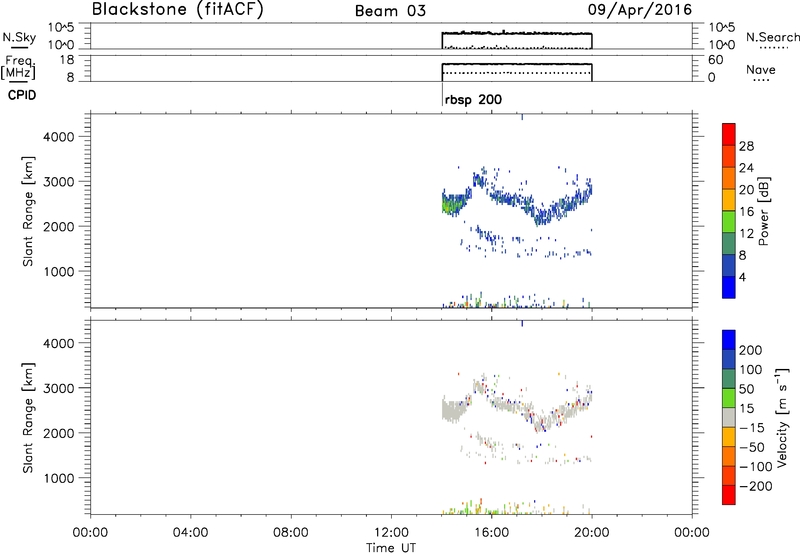Click the '28' label on Power colorbar
This screenshot has height=554, width=800.
click(746, 146)
